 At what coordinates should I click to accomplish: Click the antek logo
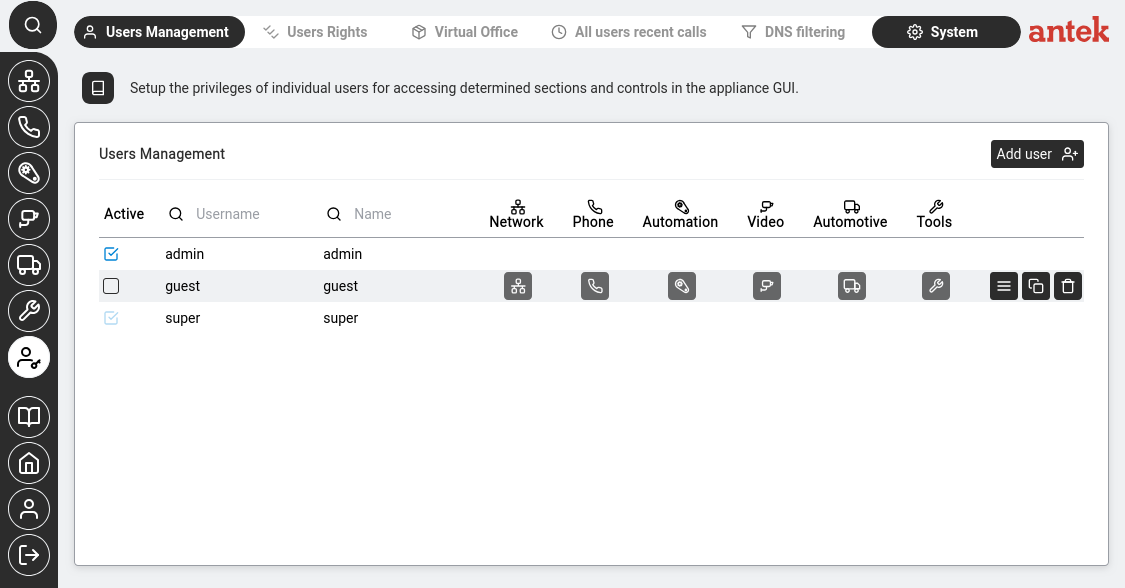tap(1068, 30)
